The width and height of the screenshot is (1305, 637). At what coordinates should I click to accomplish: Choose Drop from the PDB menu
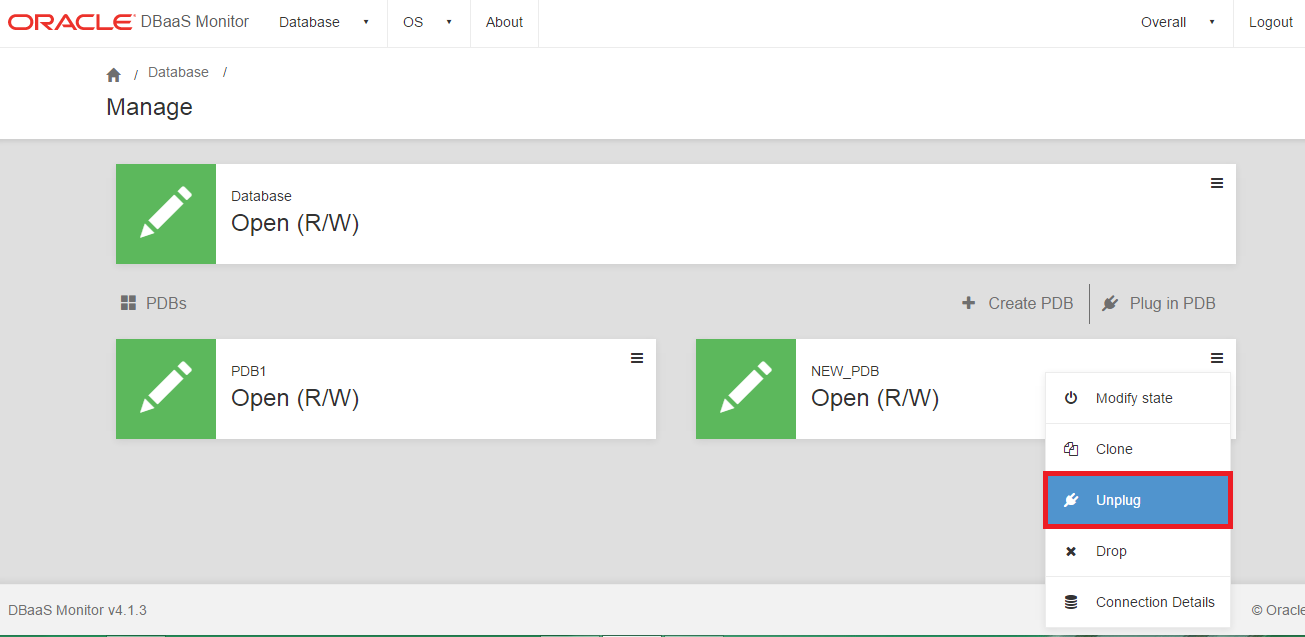pos(1111,551)
